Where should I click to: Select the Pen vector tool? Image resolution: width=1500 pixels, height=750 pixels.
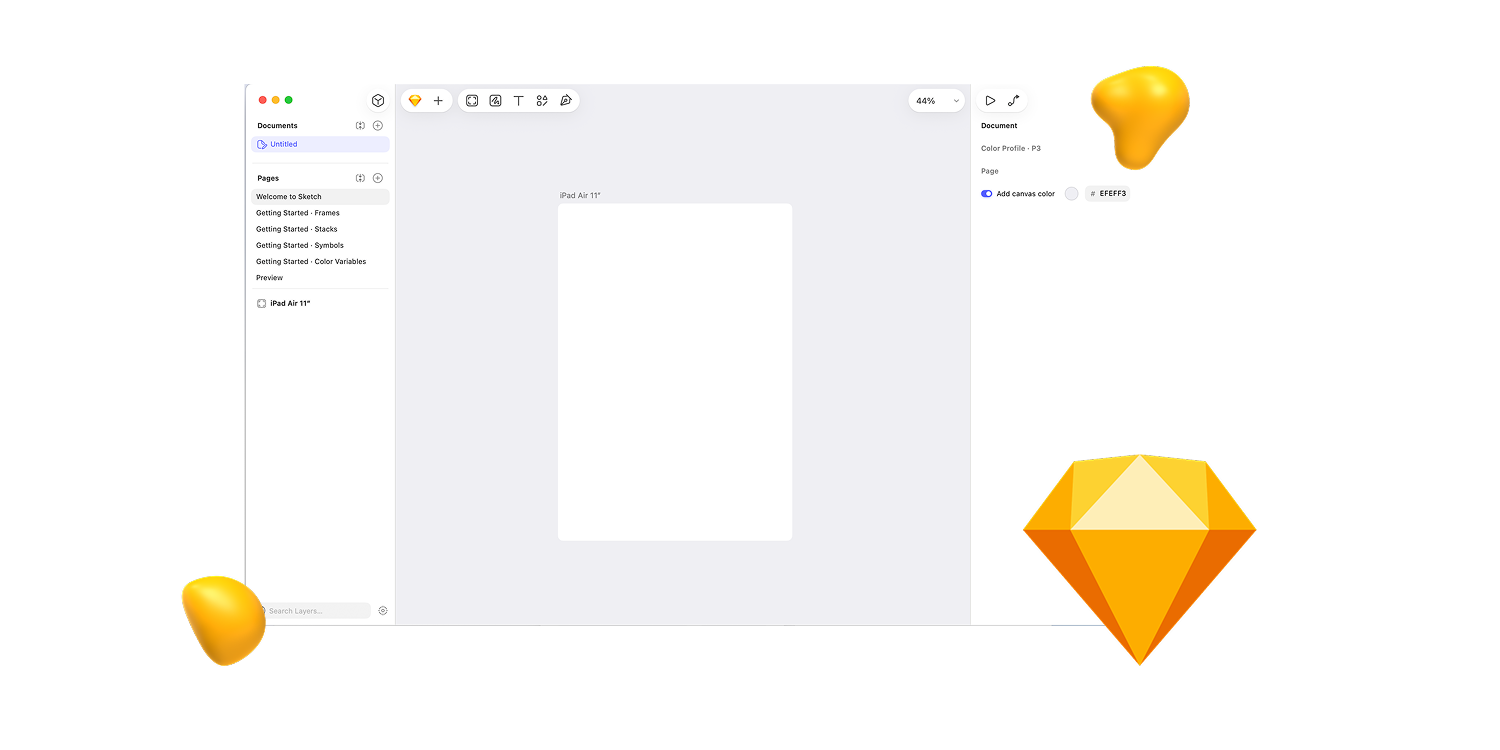[566, 101]
